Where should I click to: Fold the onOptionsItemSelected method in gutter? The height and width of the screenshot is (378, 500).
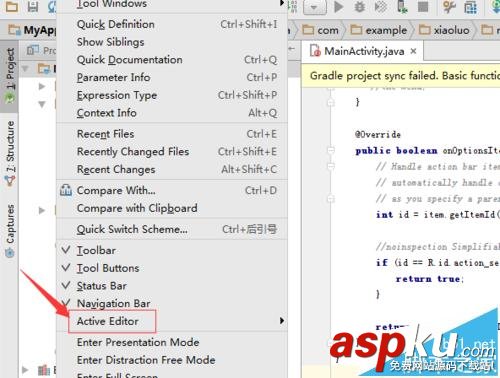331,150
